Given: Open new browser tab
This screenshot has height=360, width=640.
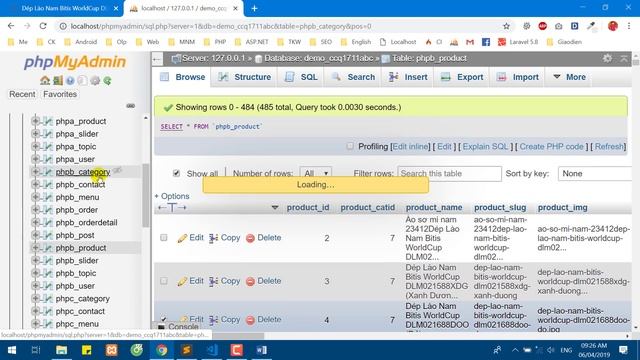Looking at the screenshot, I should pos(254,8).
